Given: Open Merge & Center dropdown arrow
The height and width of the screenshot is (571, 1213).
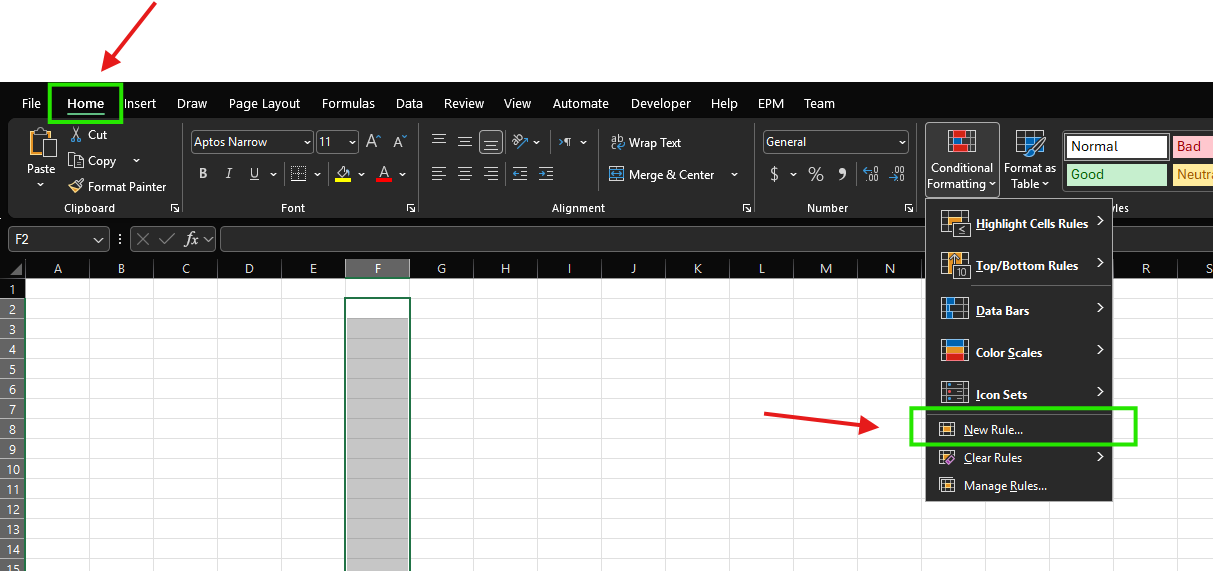Looking at the screenshot, I should point(734,174).
